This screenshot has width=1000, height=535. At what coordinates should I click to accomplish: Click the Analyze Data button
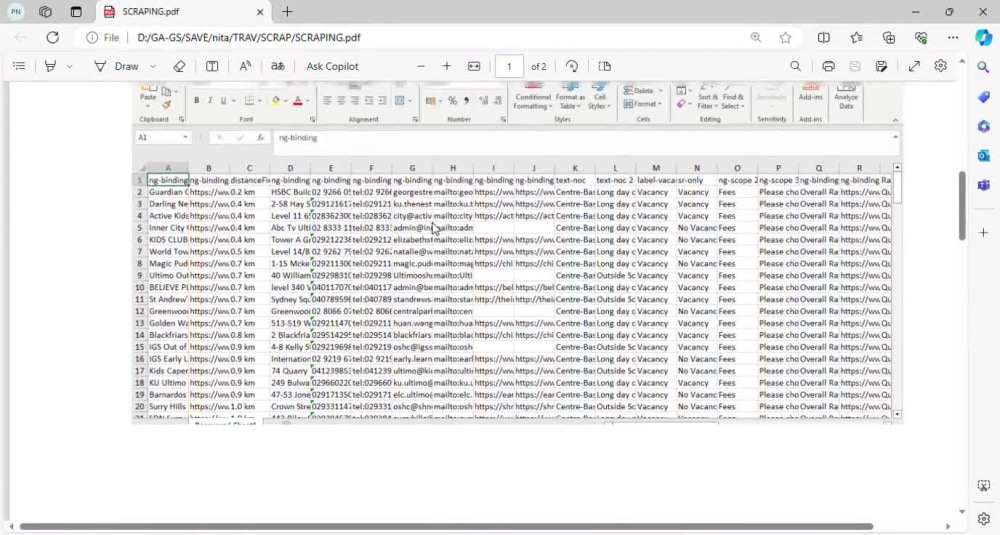[846, 96]
